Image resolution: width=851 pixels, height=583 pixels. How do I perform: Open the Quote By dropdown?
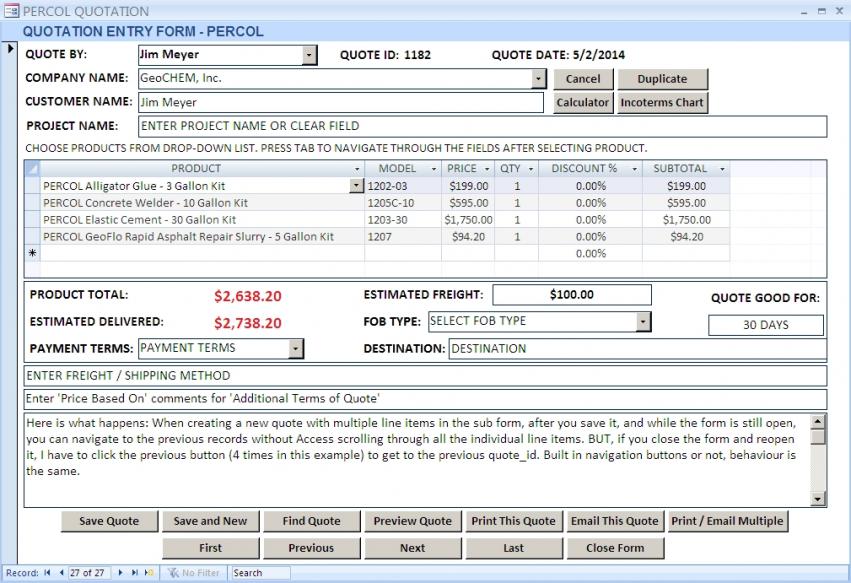[309, 55]
